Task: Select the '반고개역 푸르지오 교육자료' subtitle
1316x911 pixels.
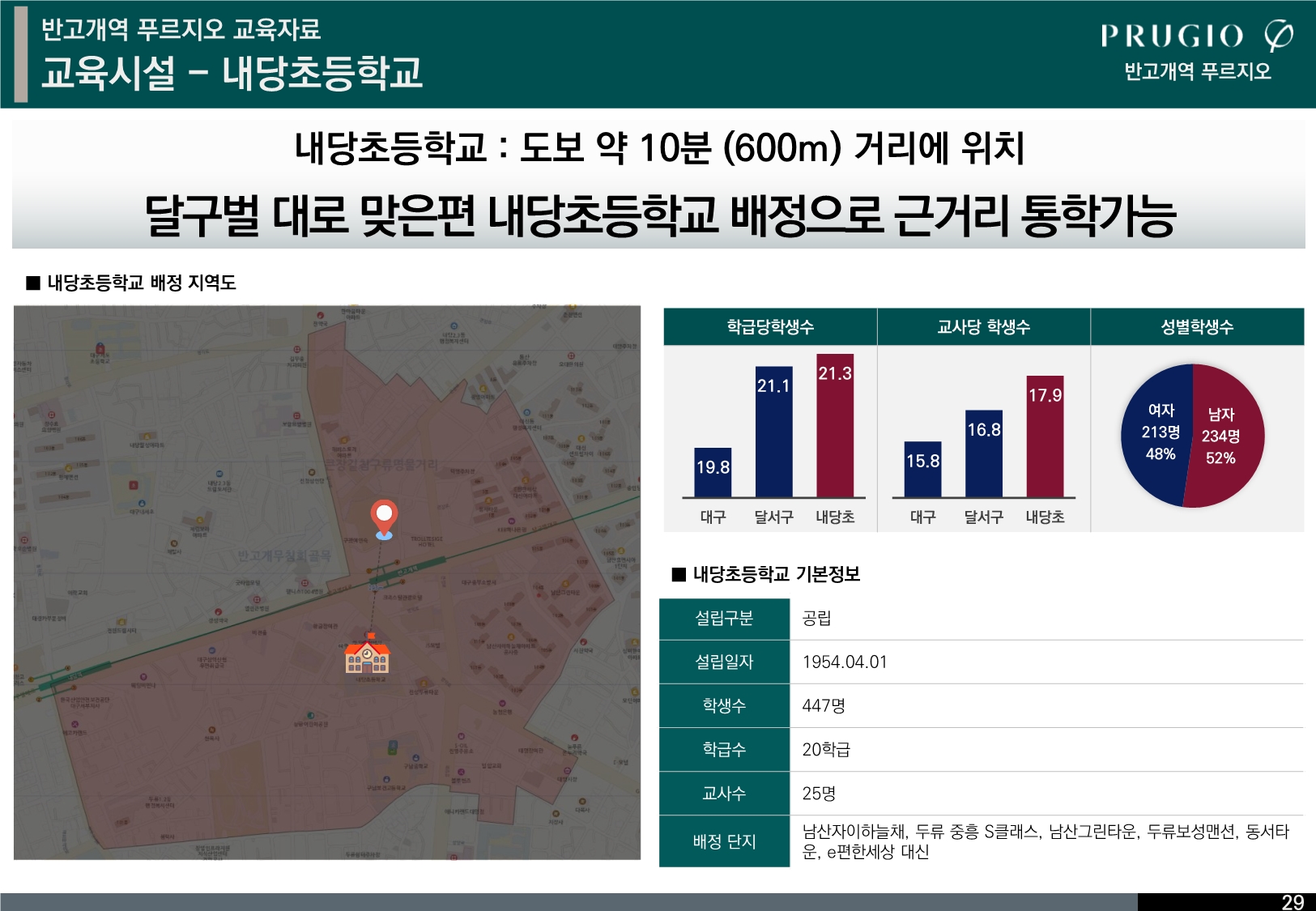Action: 181,29
